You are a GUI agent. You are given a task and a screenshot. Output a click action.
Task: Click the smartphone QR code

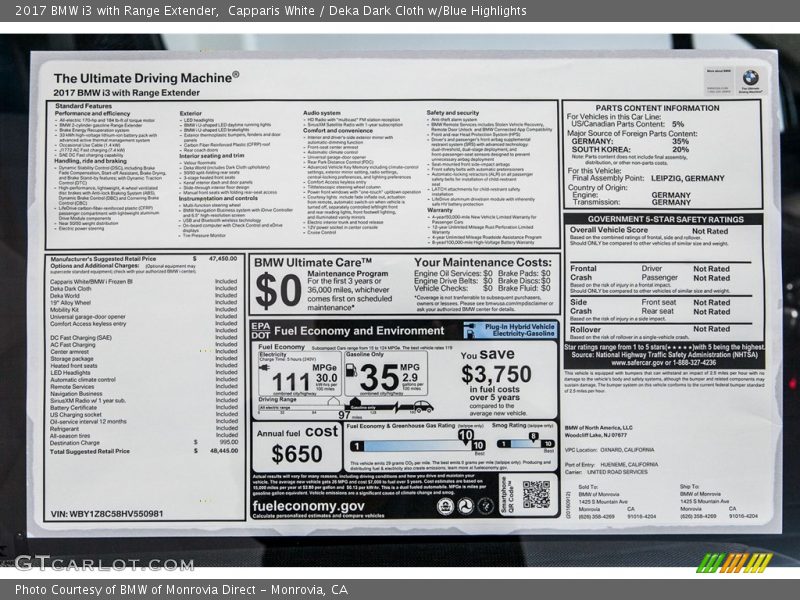pos(536,493)
